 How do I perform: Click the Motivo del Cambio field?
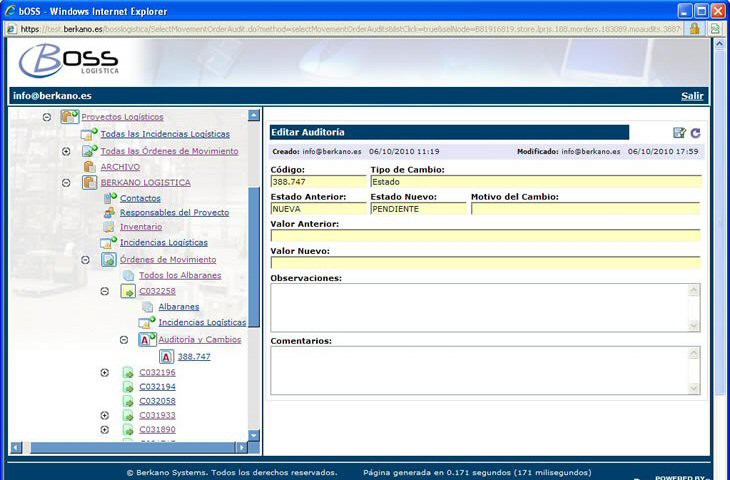pyautogui.click(x=585, y=210)
